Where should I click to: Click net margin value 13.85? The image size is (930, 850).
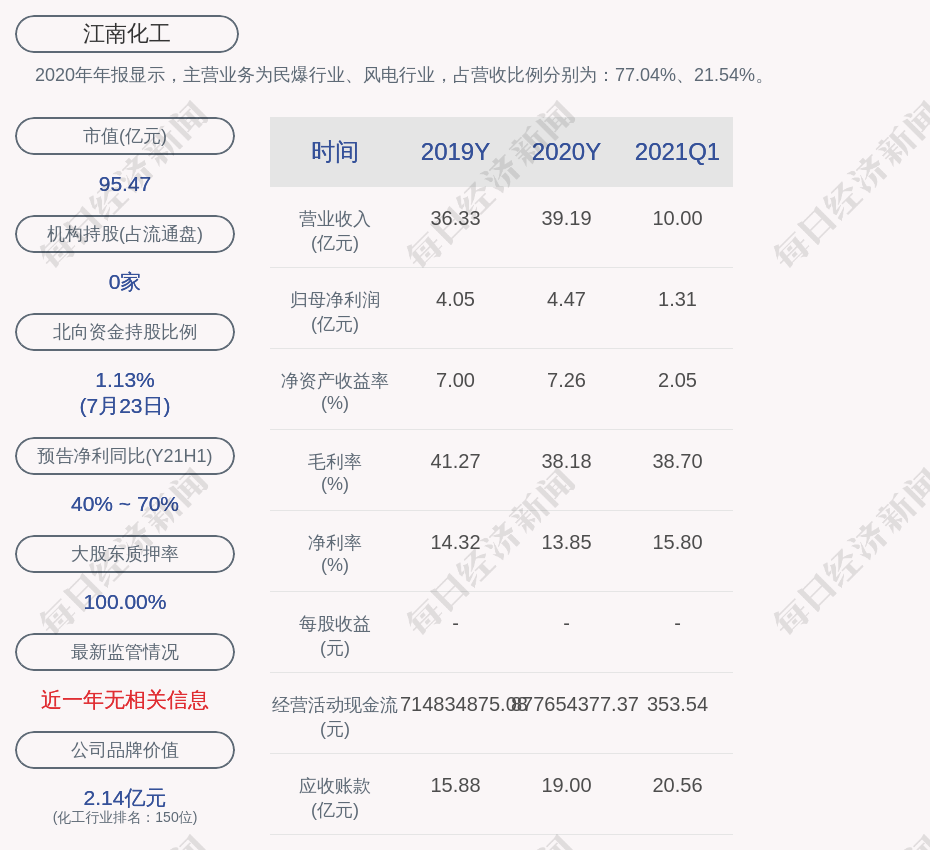click(x=566, y=542)
